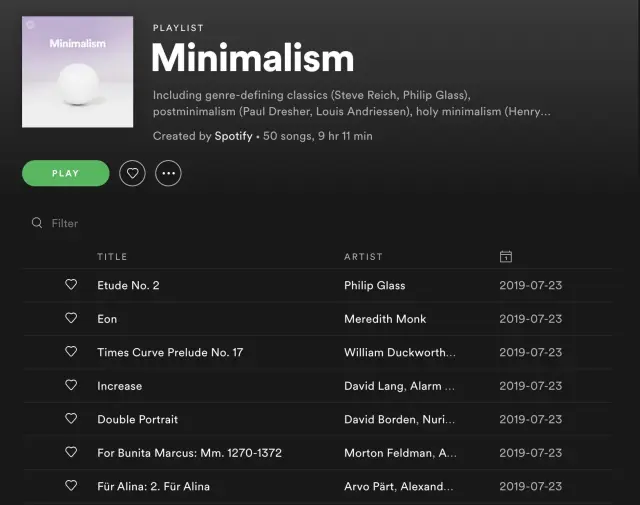
Task: Click the Filter magnifier icon
Action: coord(37,223)
